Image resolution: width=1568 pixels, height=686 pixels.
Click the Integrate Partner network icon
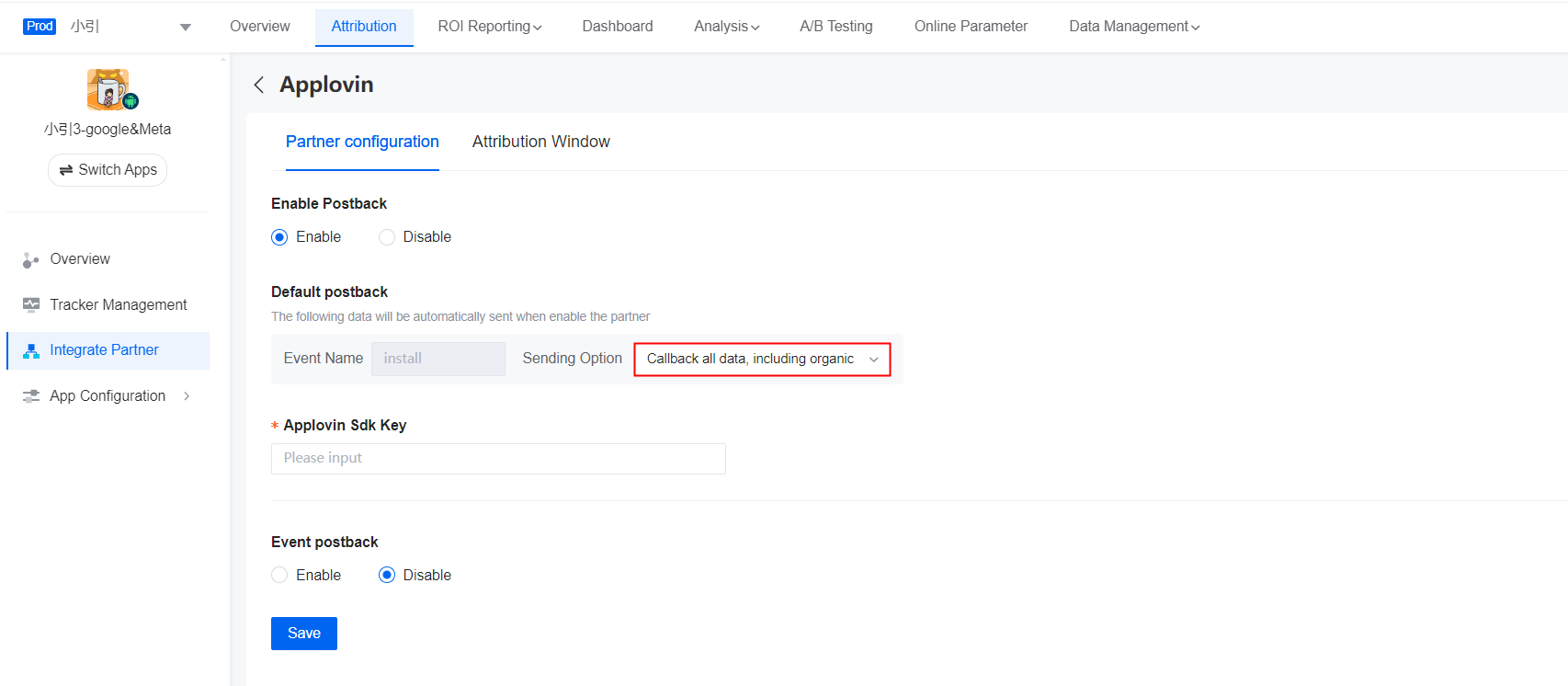(30, 350)
